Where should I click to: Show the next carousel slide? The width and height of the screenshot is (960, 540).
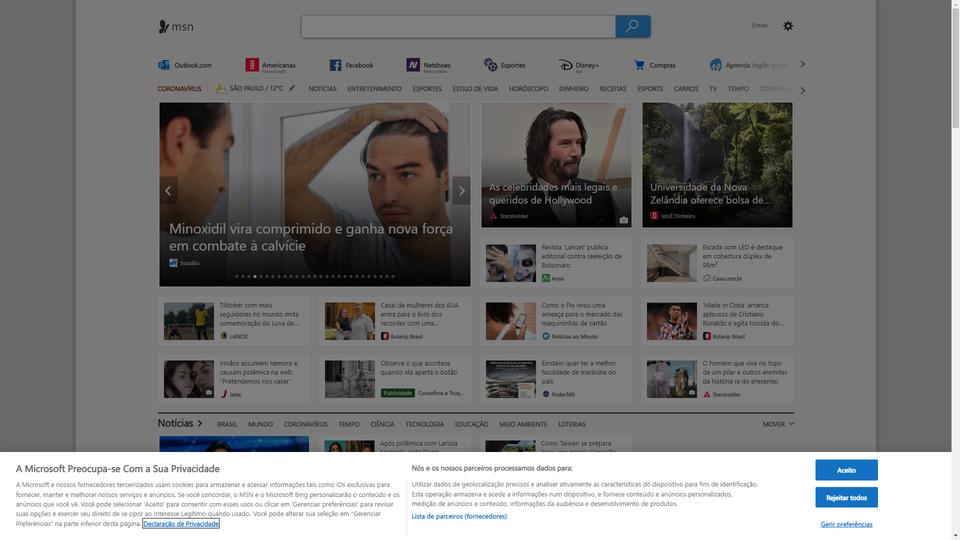pyautogui.click(x=462, y=191)
